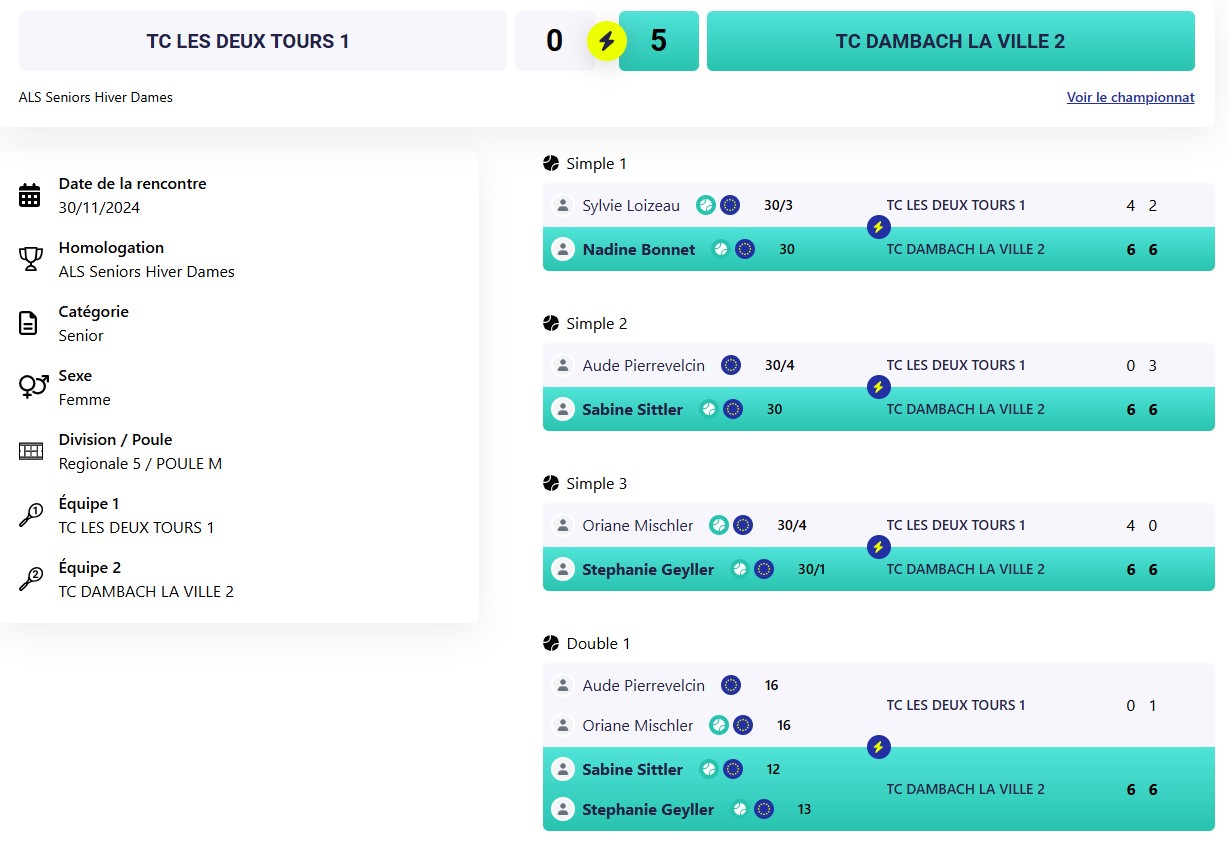Viewport: 1228px width, 843px height.
Task: Click Nadine Bonnet's name in Simple 1
Action: coord(638,249)
